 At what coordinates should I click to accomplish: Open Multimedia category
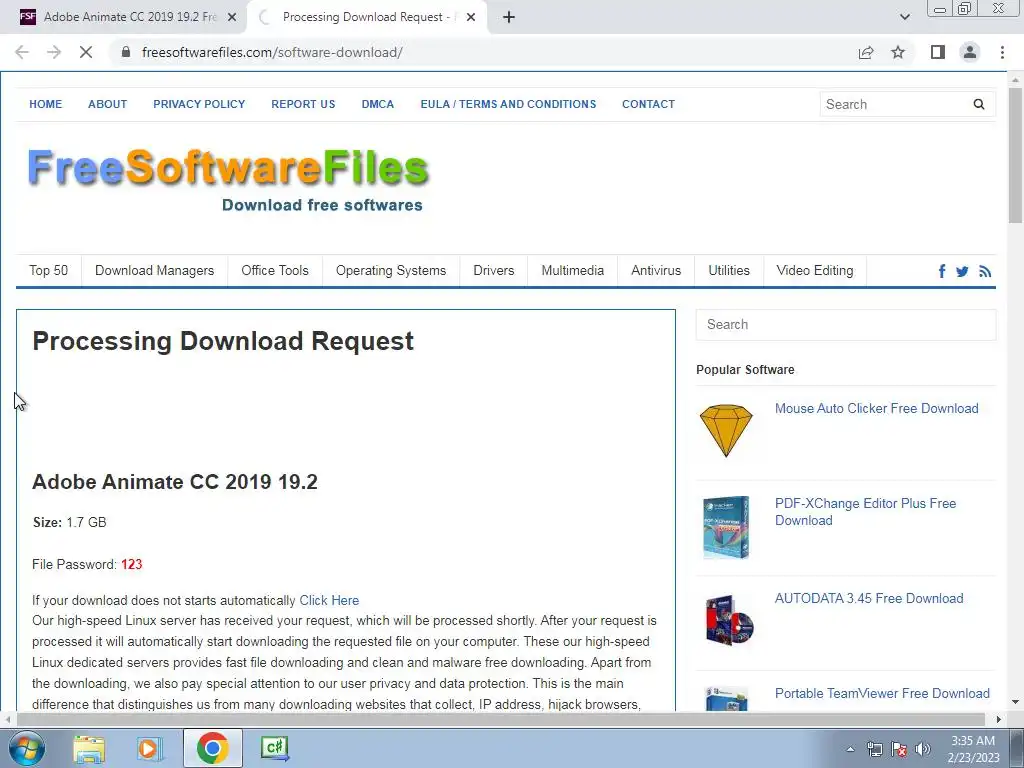coord(573,270)
